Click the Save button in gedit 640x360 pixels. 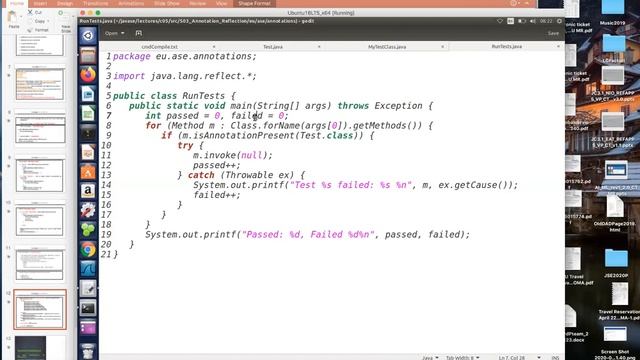(553, 33)
